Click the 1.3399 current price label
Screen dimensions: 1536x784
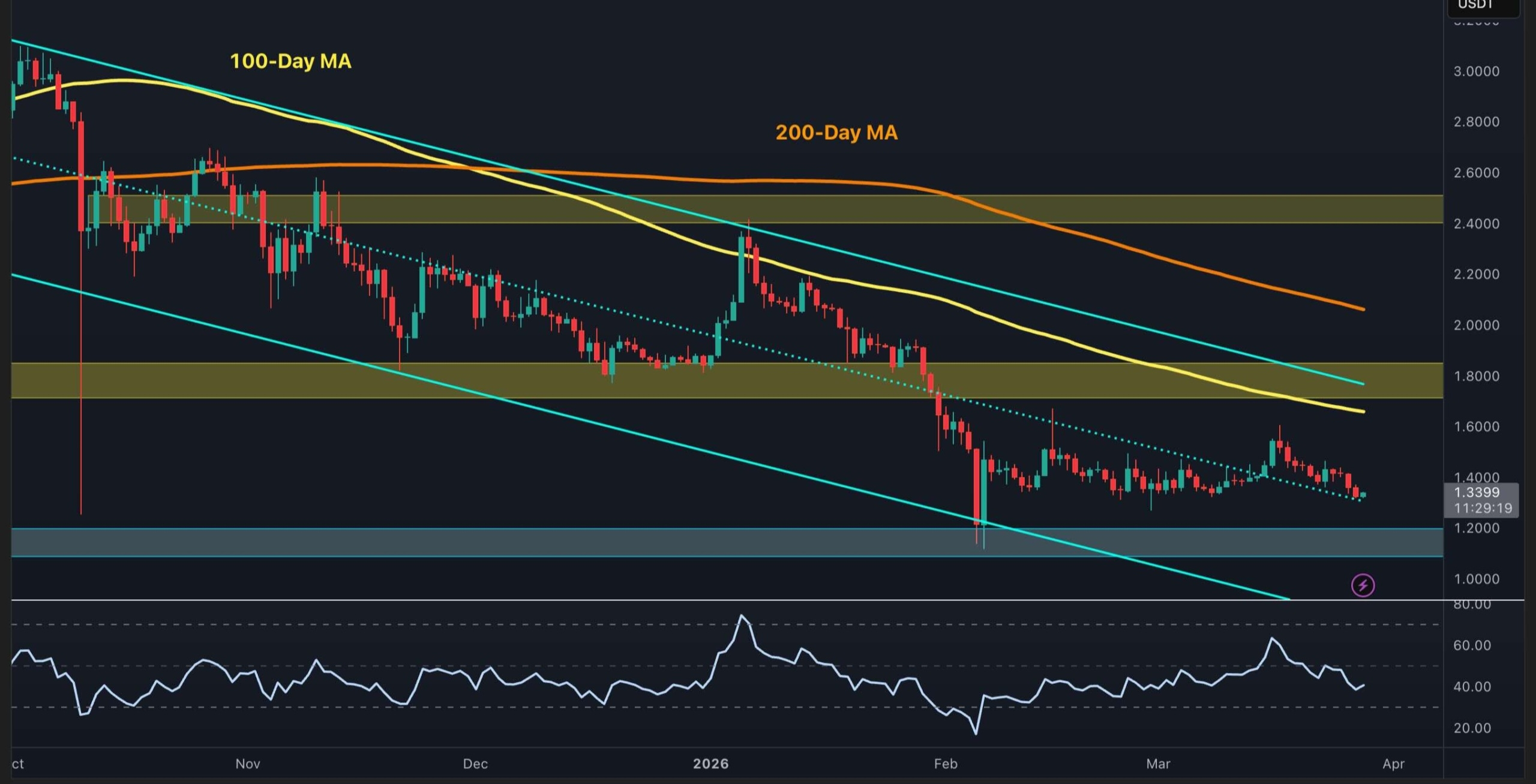1477,492
